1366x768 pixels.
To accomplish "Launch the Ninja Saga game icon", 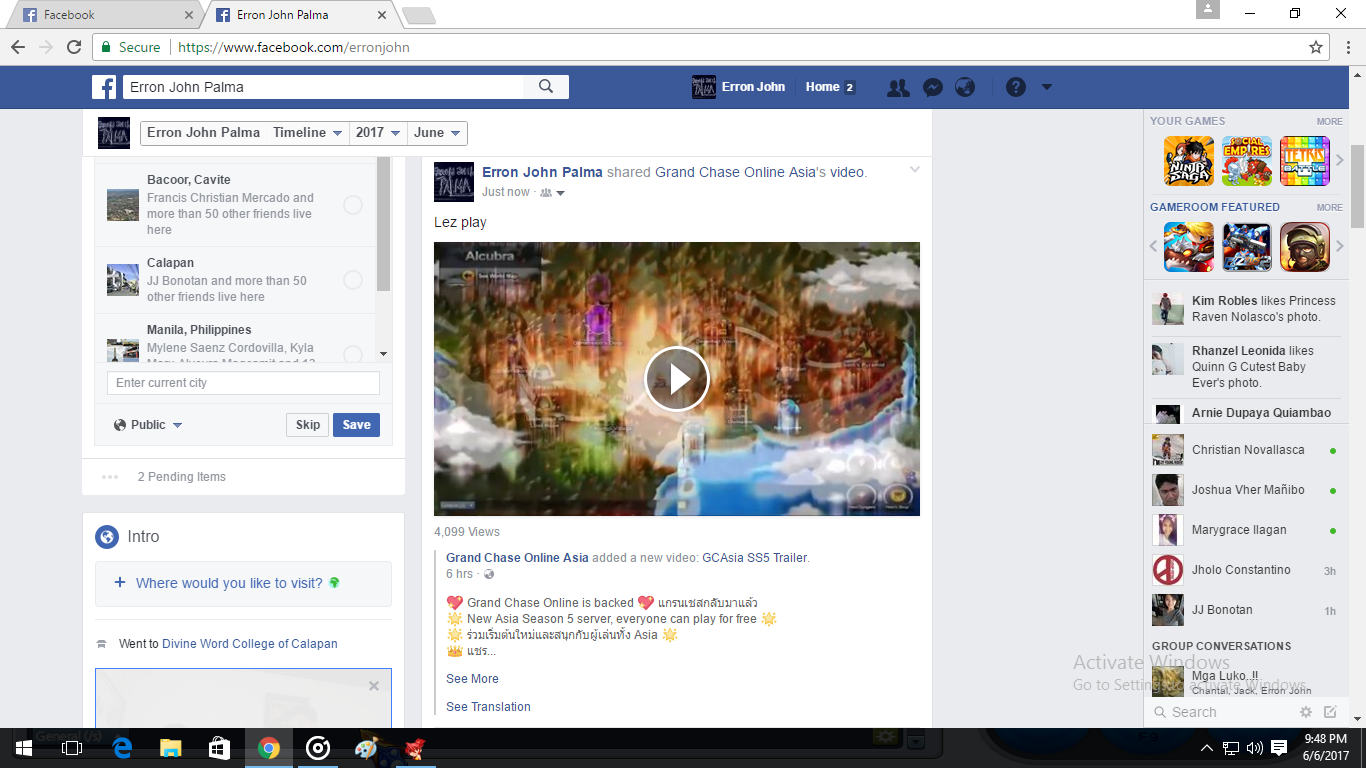I will [1189, 161].
